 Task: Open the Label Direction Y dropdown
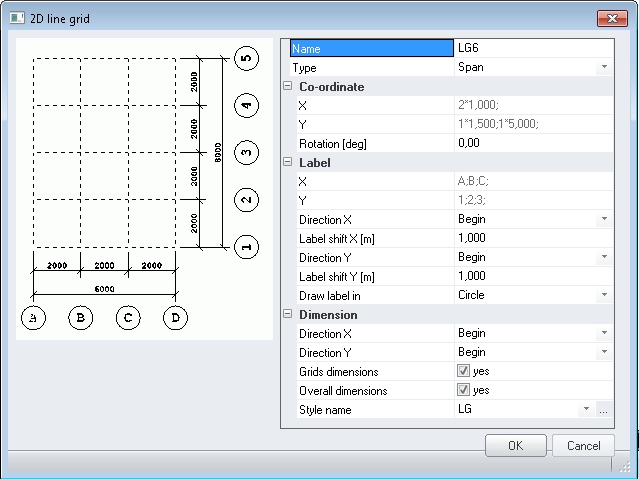point(604,257)
